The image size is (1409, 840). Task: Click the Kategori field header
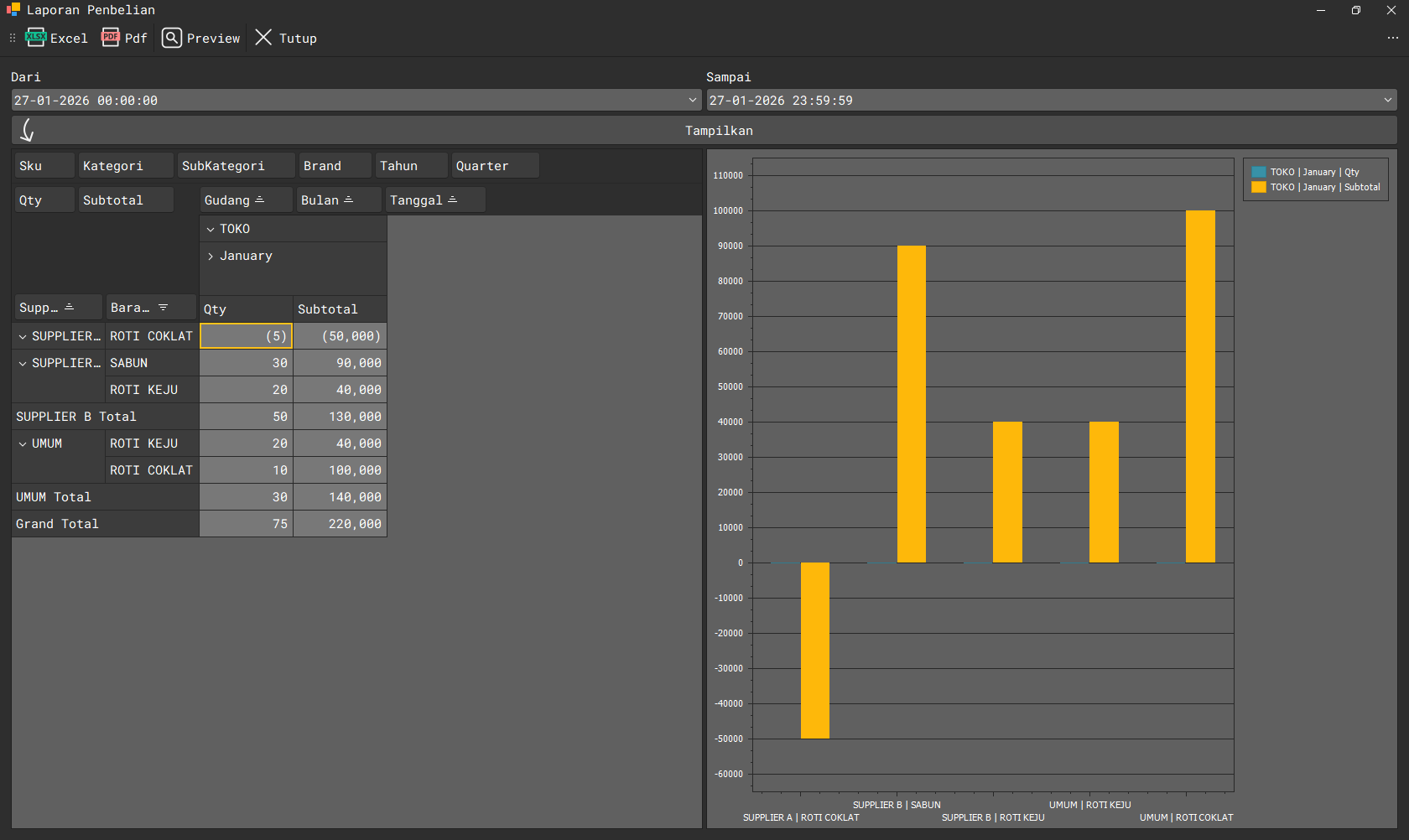coord(126,166)
